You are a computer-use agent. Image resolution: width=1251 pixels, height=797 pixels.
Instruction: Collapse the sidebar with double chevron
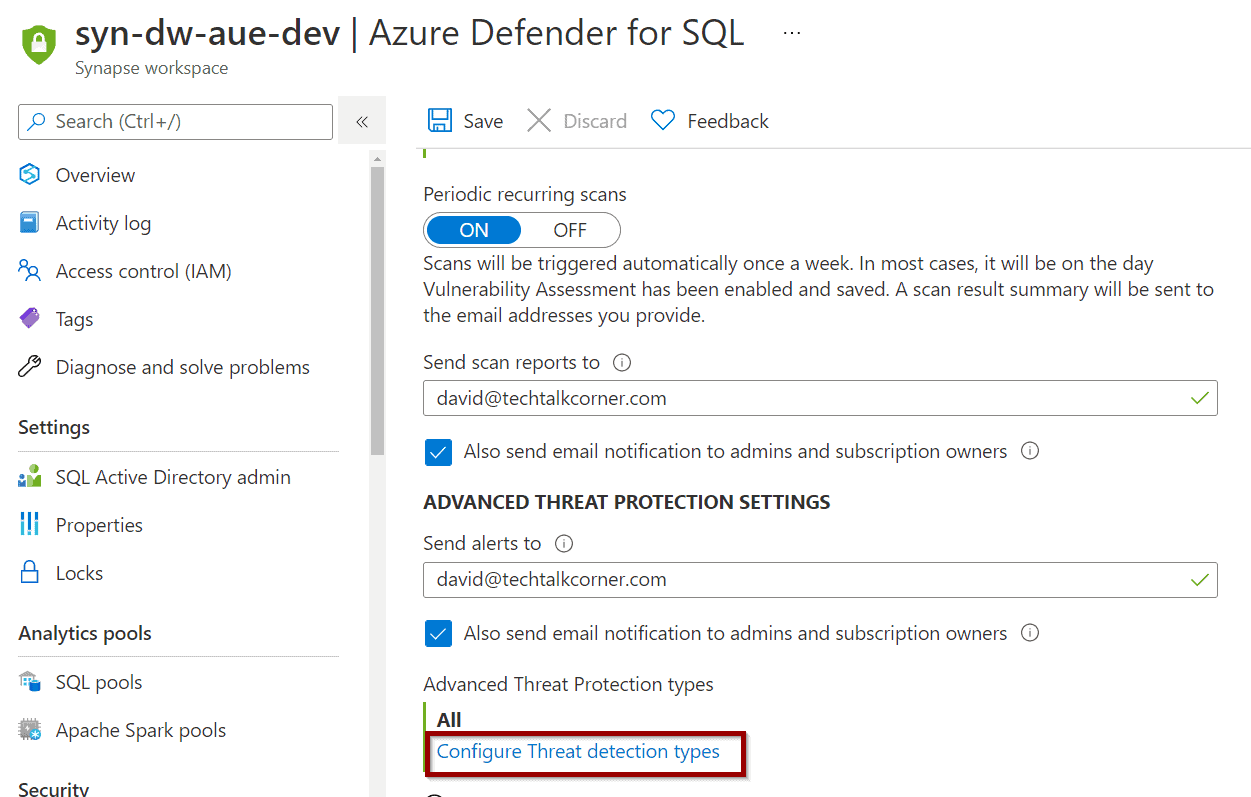click(362, 122)
